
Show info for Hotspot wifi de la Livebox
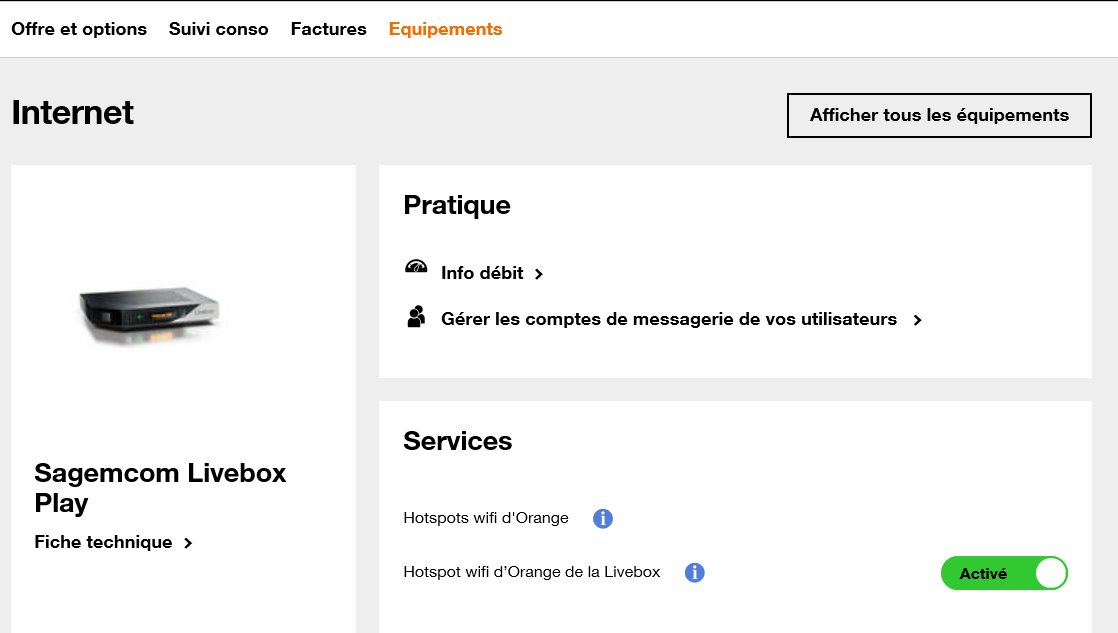click(x=695, y=573)
